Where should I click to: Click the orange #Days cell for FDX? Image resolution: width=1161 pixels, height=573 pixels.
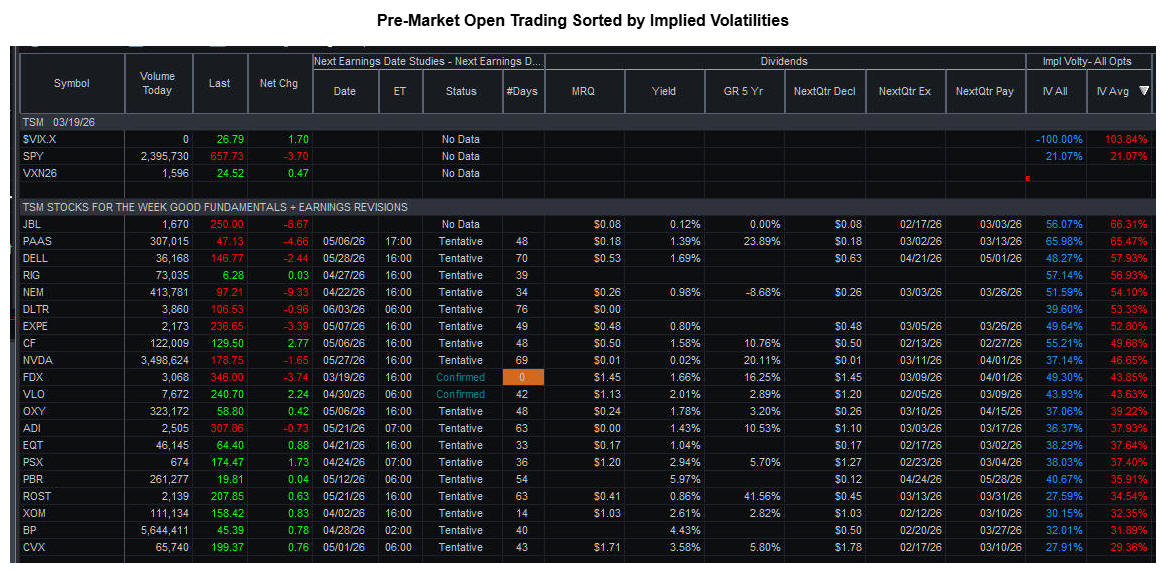click(x=524, y=377)
